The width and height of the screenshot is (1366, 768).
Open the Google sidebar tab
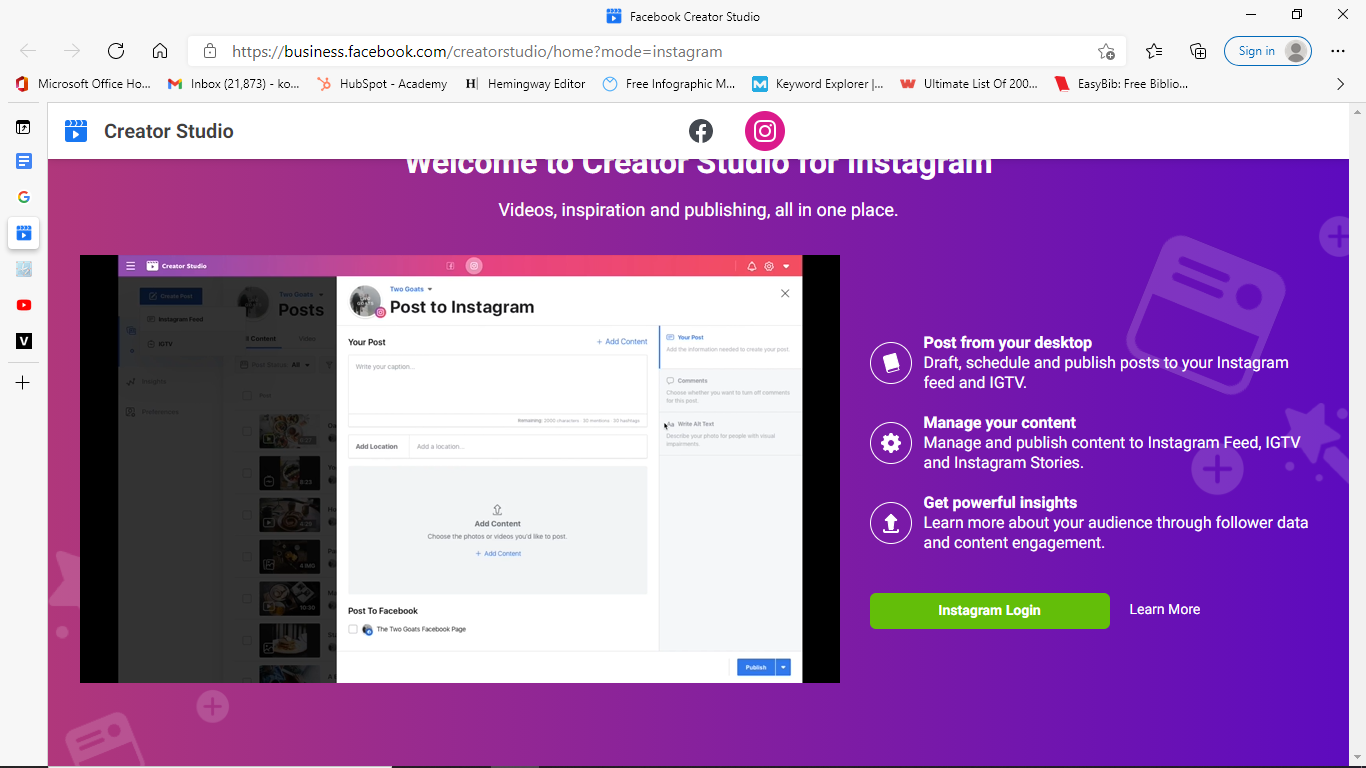click(24, 197)
